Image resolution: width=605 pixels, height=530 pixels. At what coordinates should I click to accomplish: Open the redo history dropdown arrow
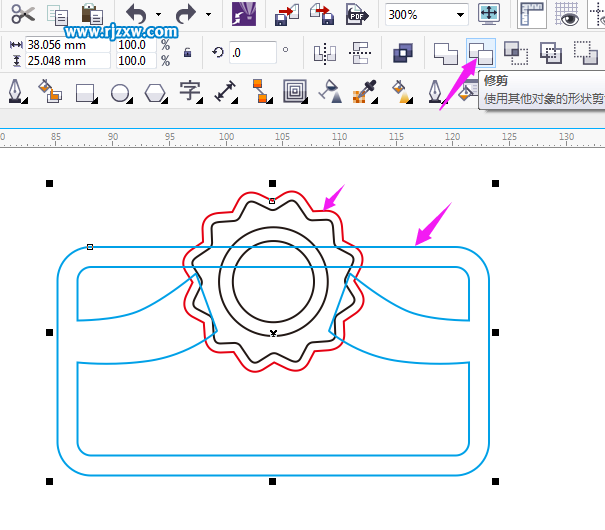(208, 15)
